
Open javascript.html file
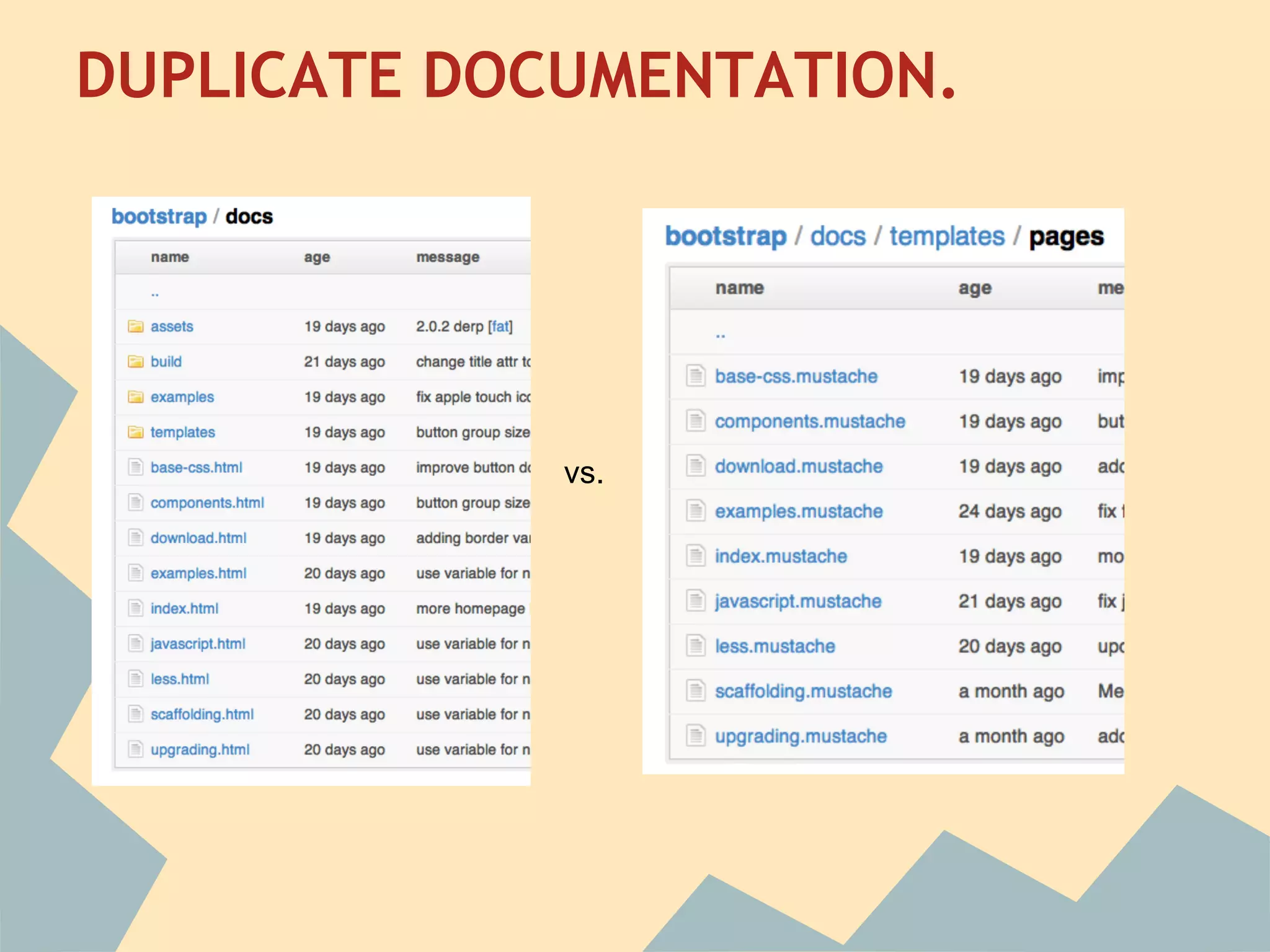point(198,644)
